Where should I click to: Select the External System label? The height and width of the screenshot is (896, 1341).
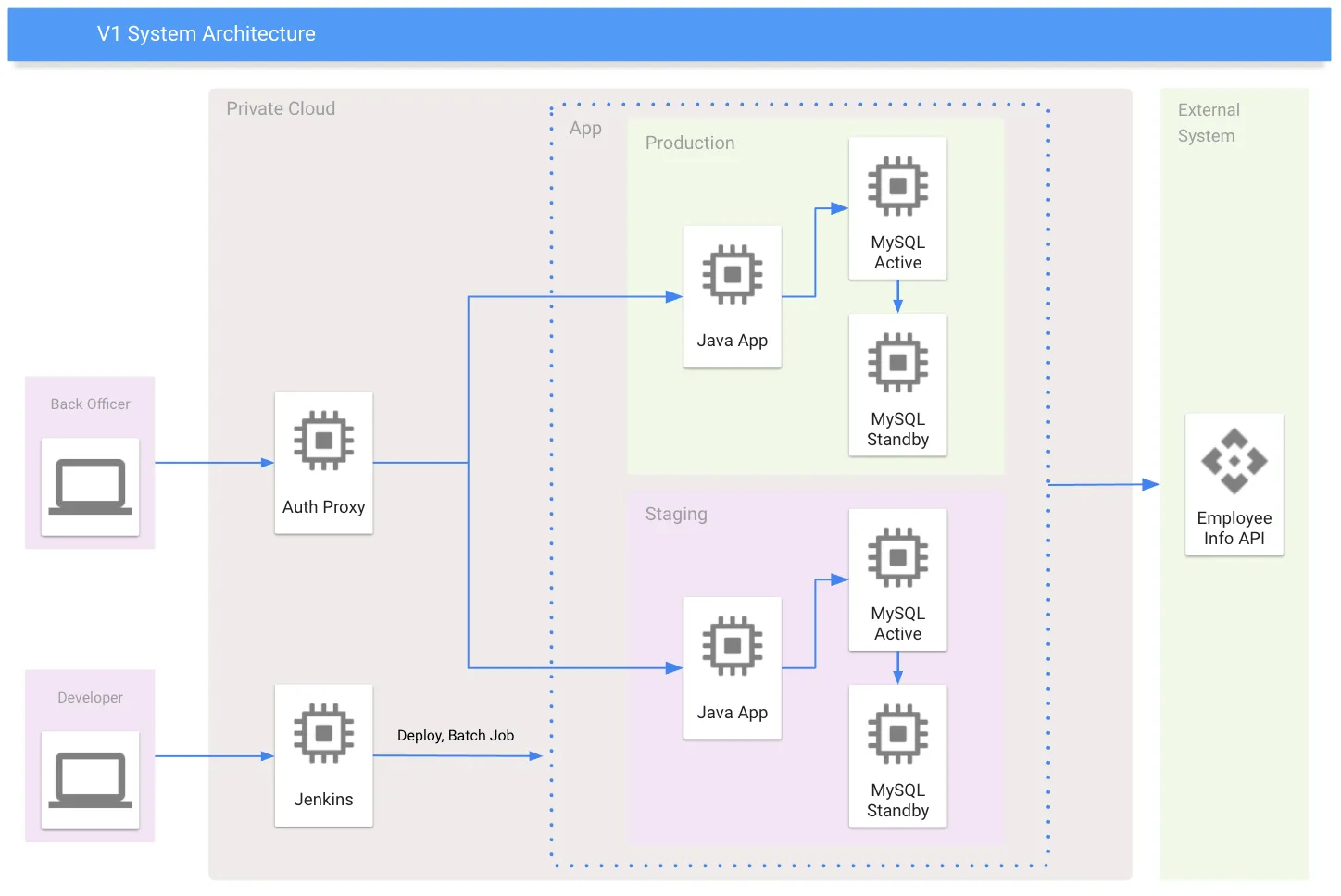[1208, 122]
